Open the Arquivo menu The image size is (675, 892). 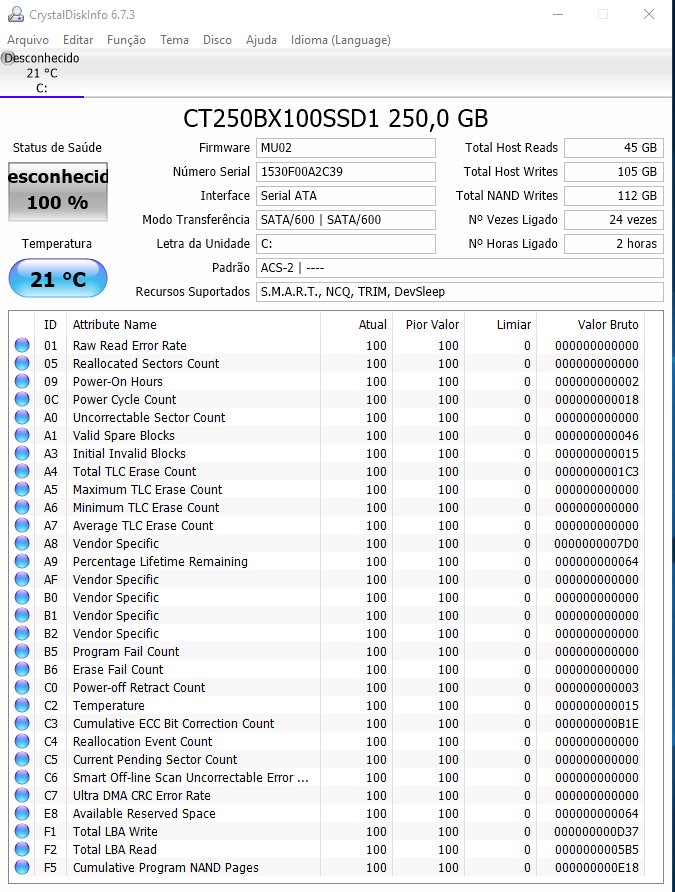click(x=28, y=40)
